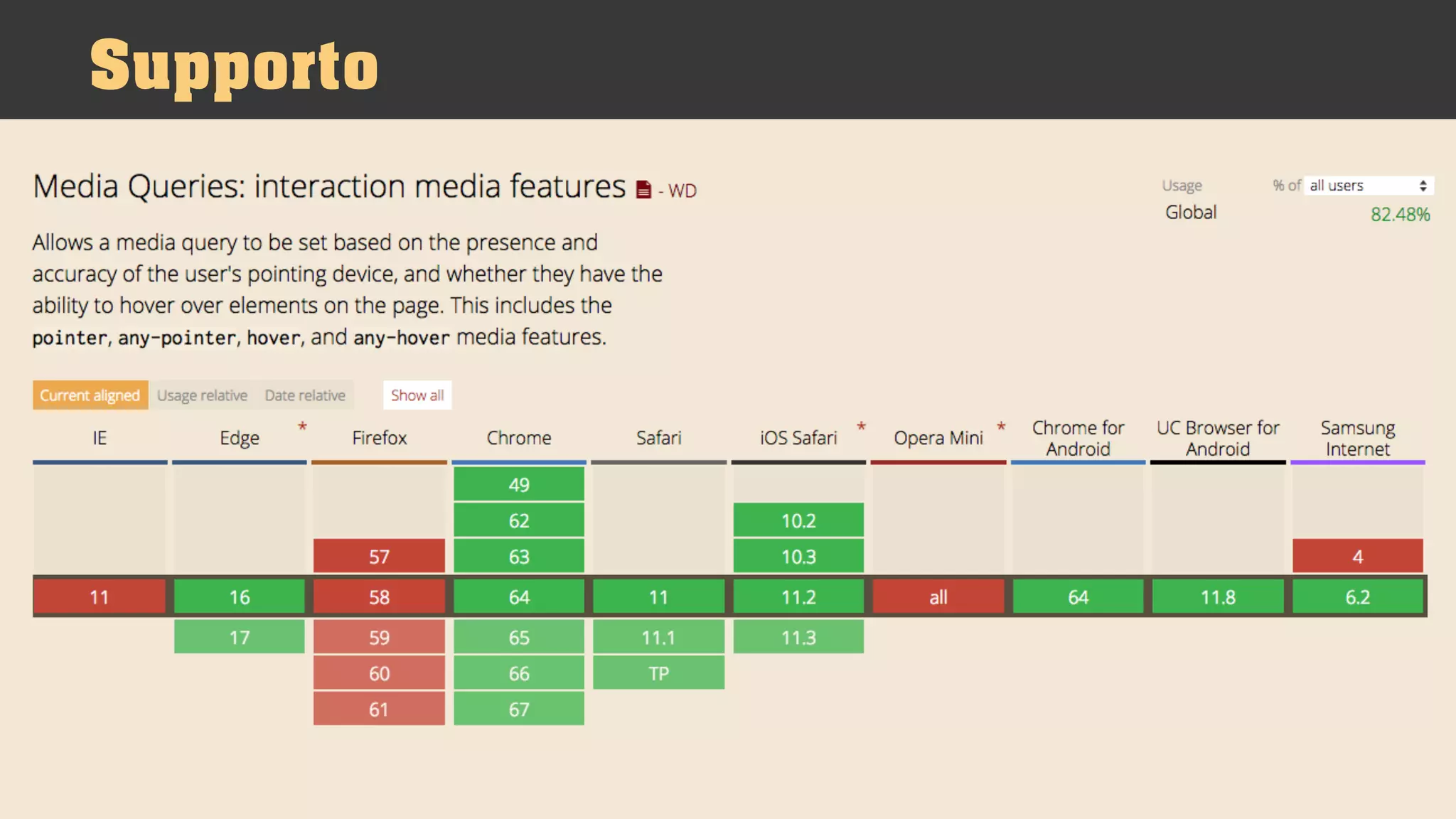
Task: Click the red IE 11 support cell
Action: pyautogui.click(x=100, y=596)
